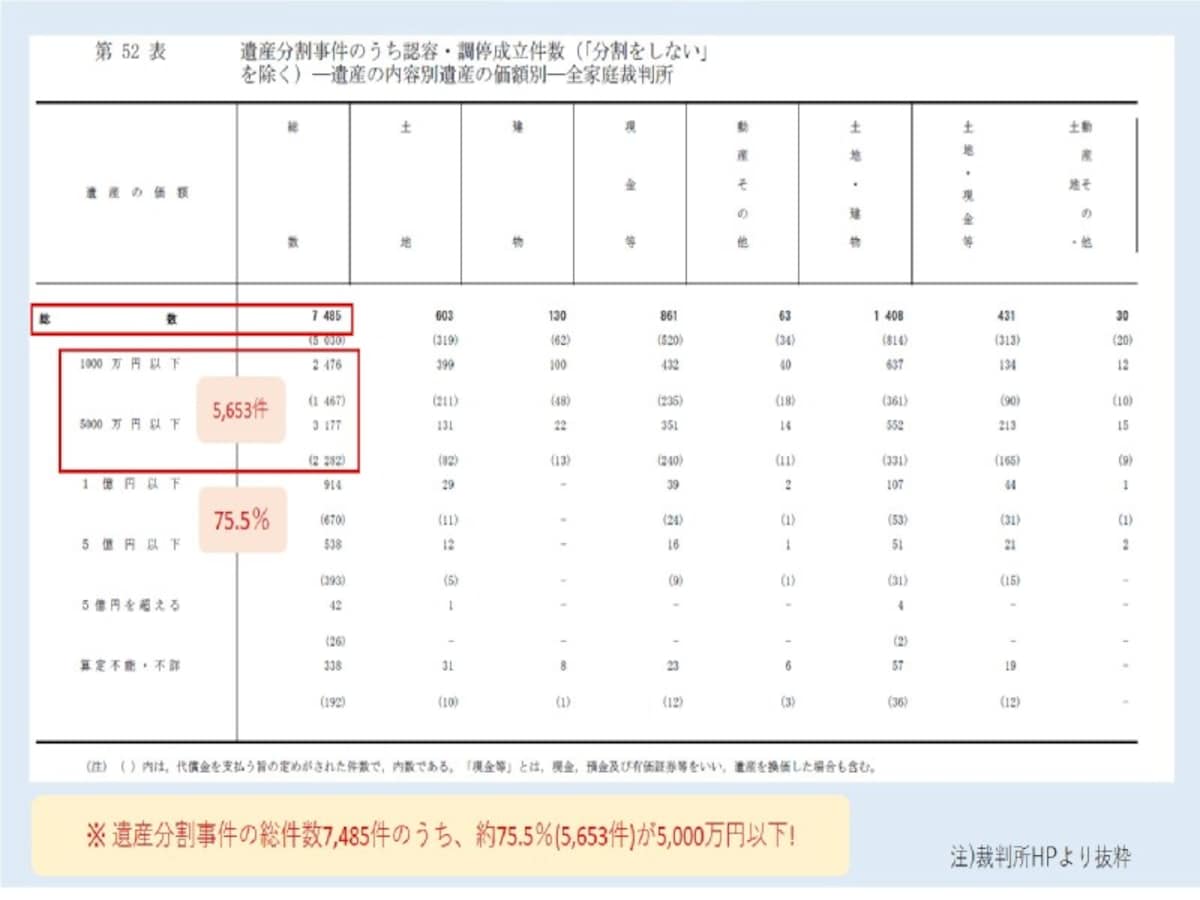Select the footnote line beginning with (注)
The image size is (1200, 900).
coord(482,767)
